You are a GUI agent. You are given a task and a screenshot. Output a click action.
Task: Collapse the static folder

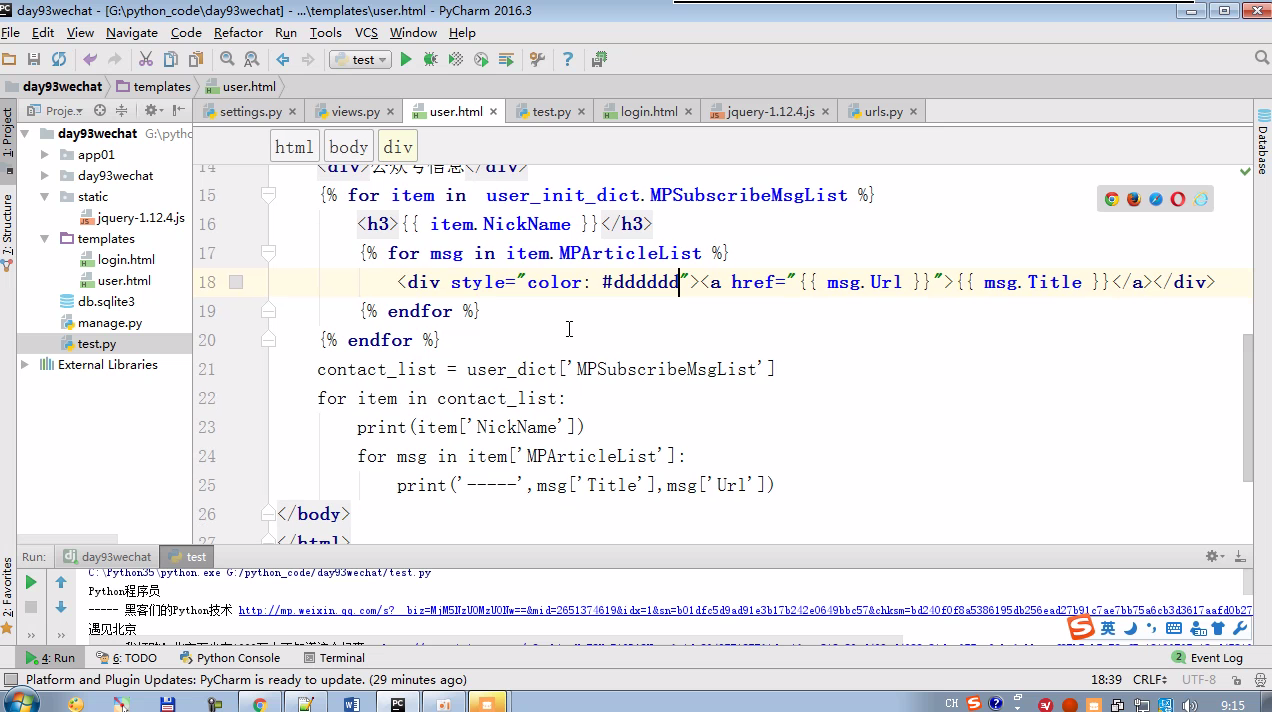[x=45, y=197]
